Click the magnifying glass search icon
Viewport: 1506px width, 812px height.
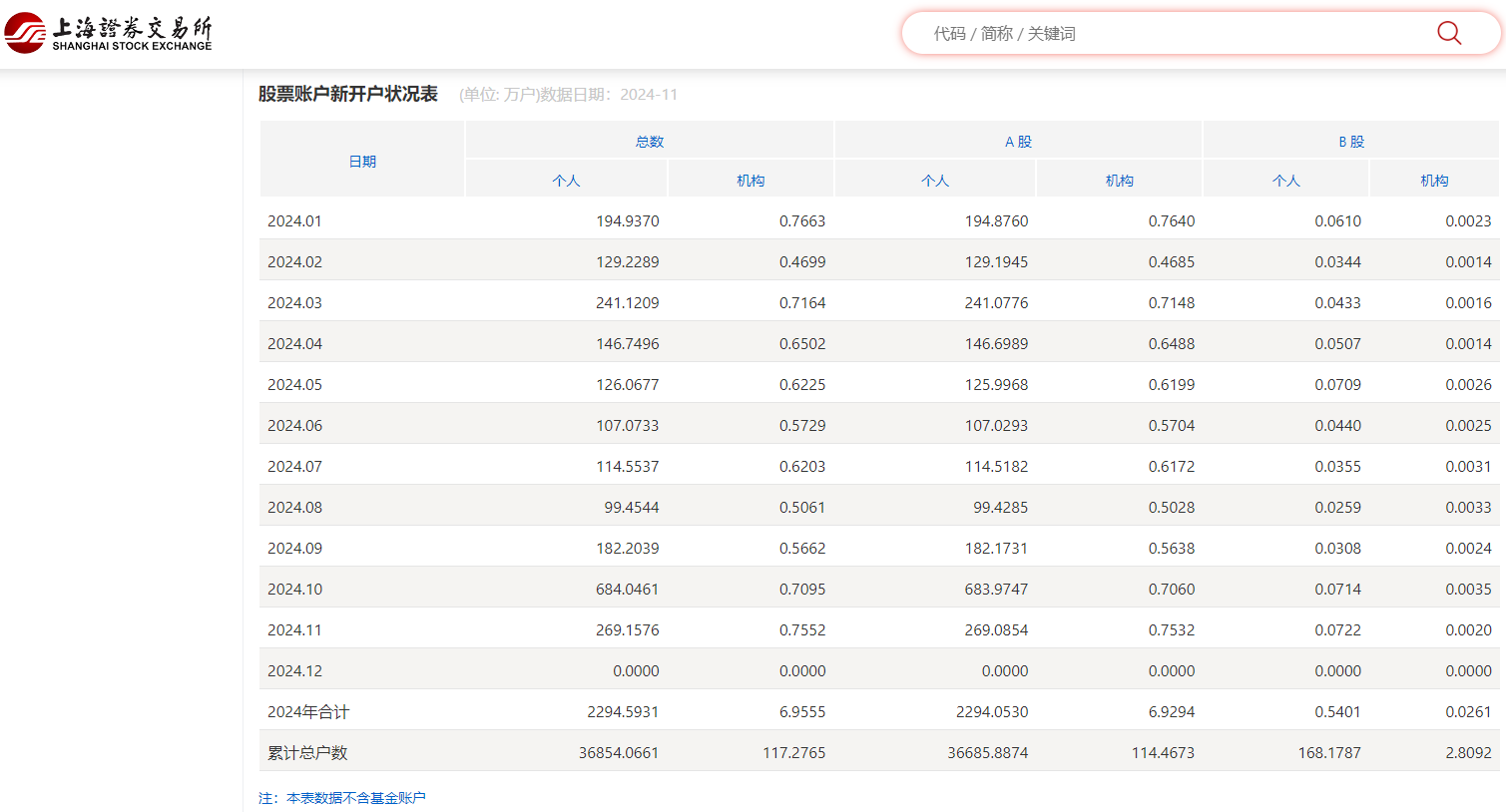(1448, 33)
